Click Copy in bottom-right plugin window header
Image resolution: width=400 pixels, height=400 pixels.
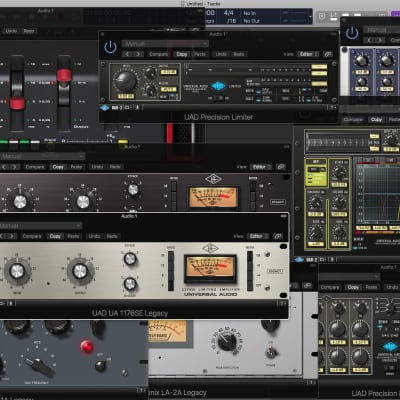353,287
